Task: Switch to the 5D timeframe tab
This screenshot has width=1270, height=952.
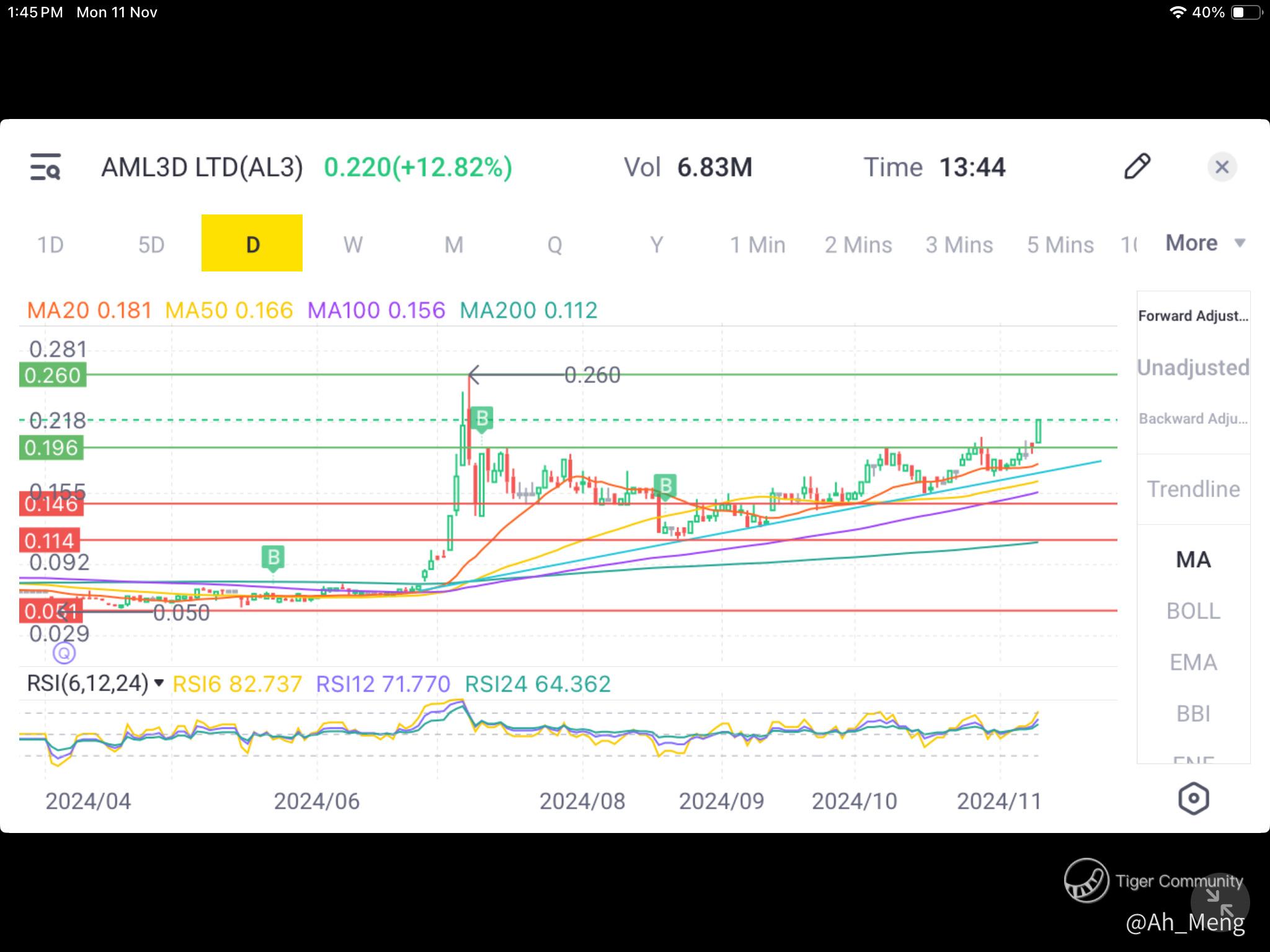Action: (151, 244)
